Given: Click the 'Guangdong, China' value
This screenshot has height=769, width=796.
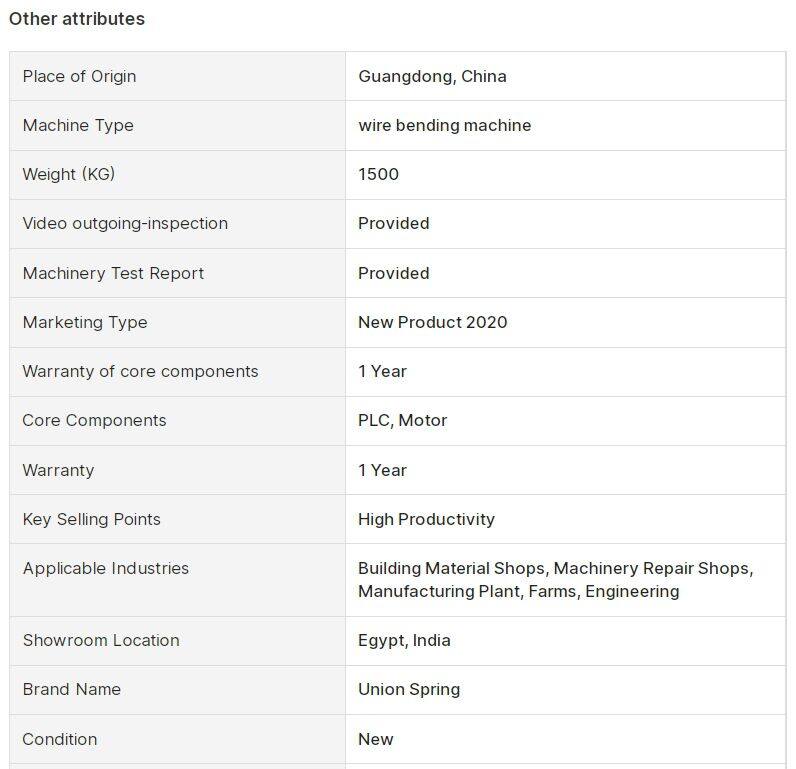Looking at the screenshot, I should [x=432, y=76].
